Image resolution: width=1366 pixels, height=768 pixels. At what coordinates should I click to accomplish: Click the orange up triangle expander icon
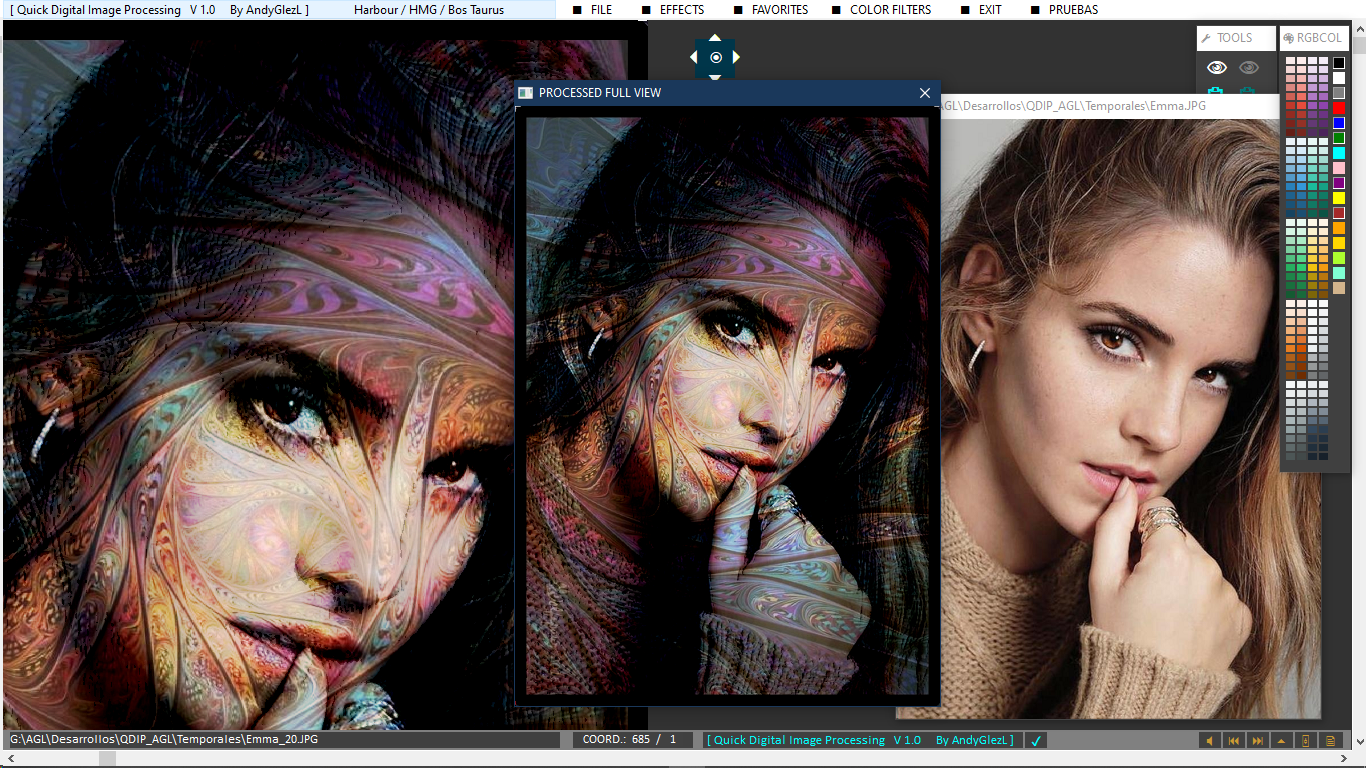tap(1281, 741)
